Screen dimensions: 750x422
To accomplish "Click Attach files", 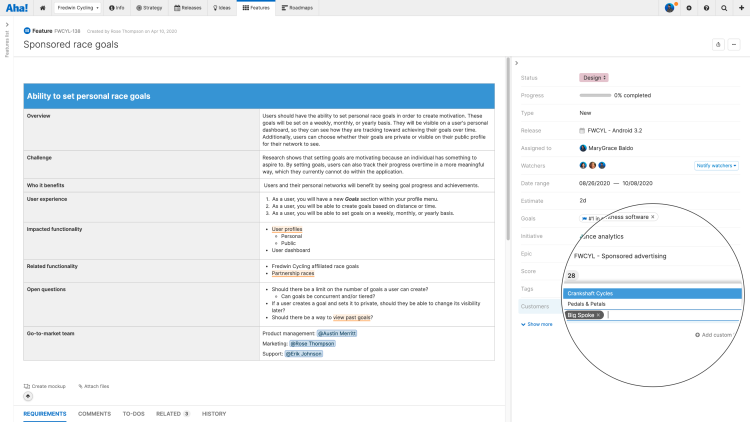I will tap(94, 386).
